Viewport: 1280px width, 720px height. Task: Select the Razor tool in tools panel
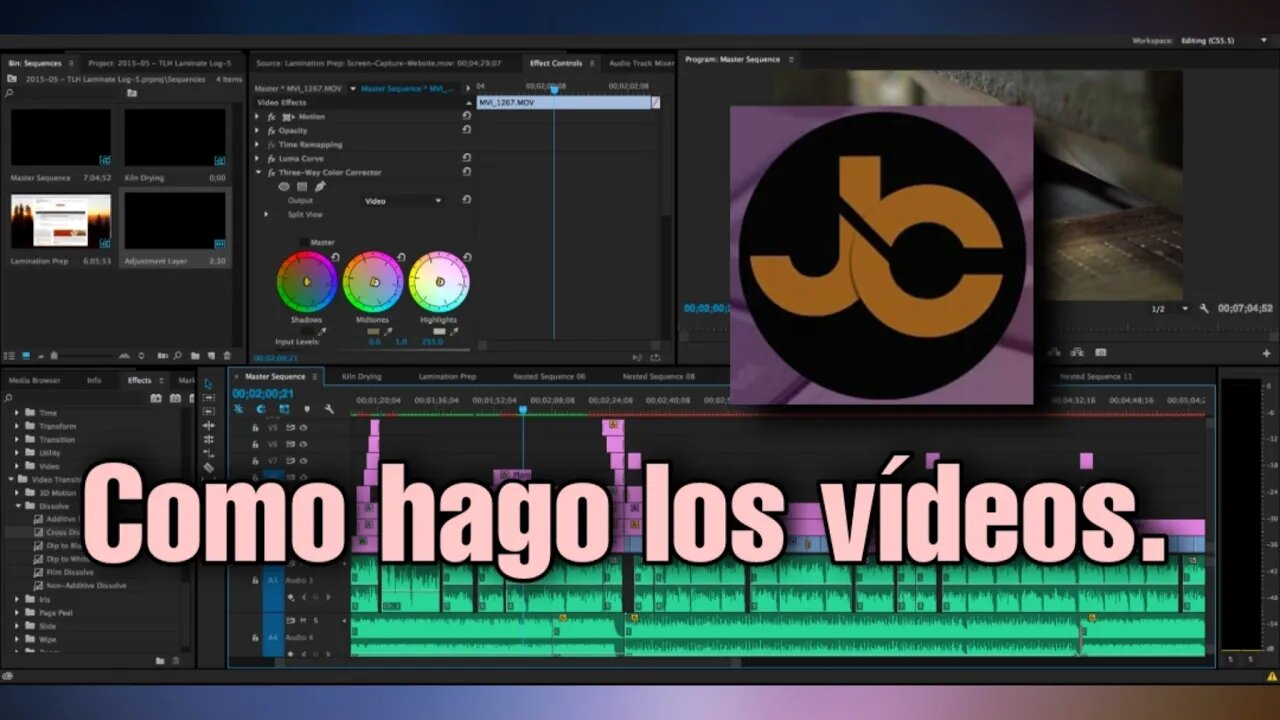click(x=208, y=468)
